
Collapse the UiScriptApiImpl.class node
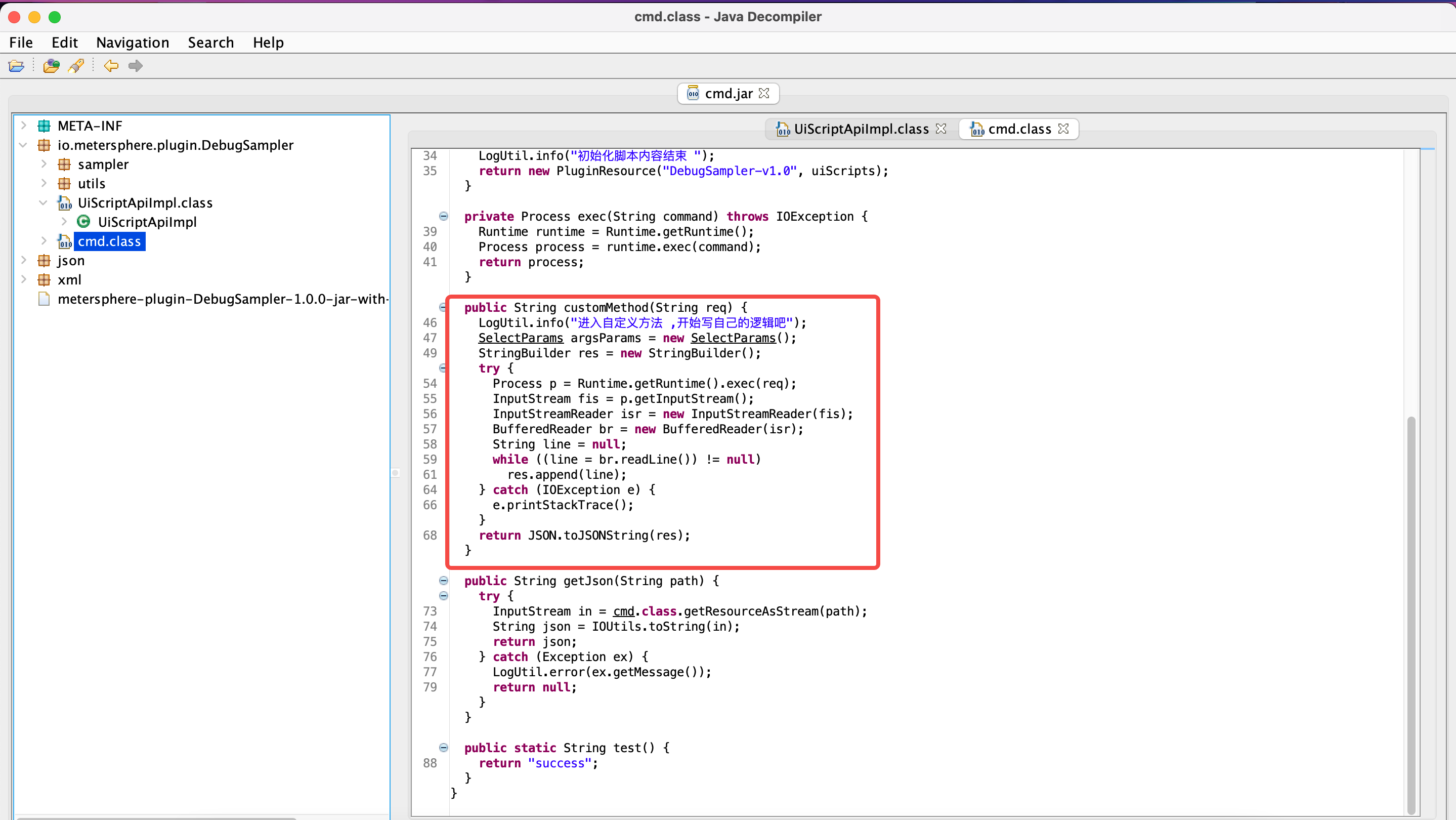[43, 202]
